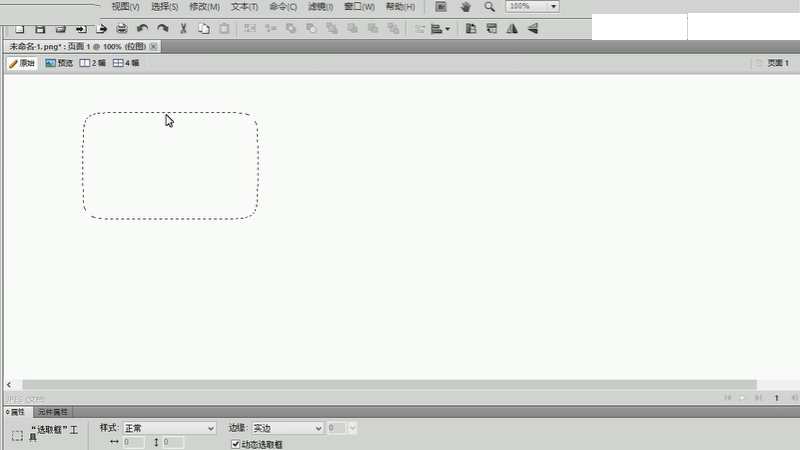
Task: Open the 修改(M) menu
Action: pyautogui.click(x=205, y=7)
